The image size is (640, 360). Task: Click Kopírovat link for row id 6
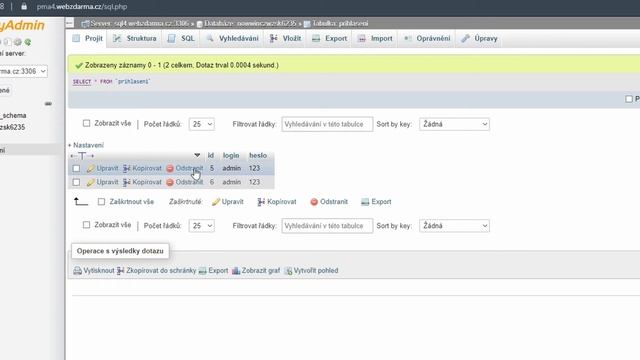coord(147,182)
